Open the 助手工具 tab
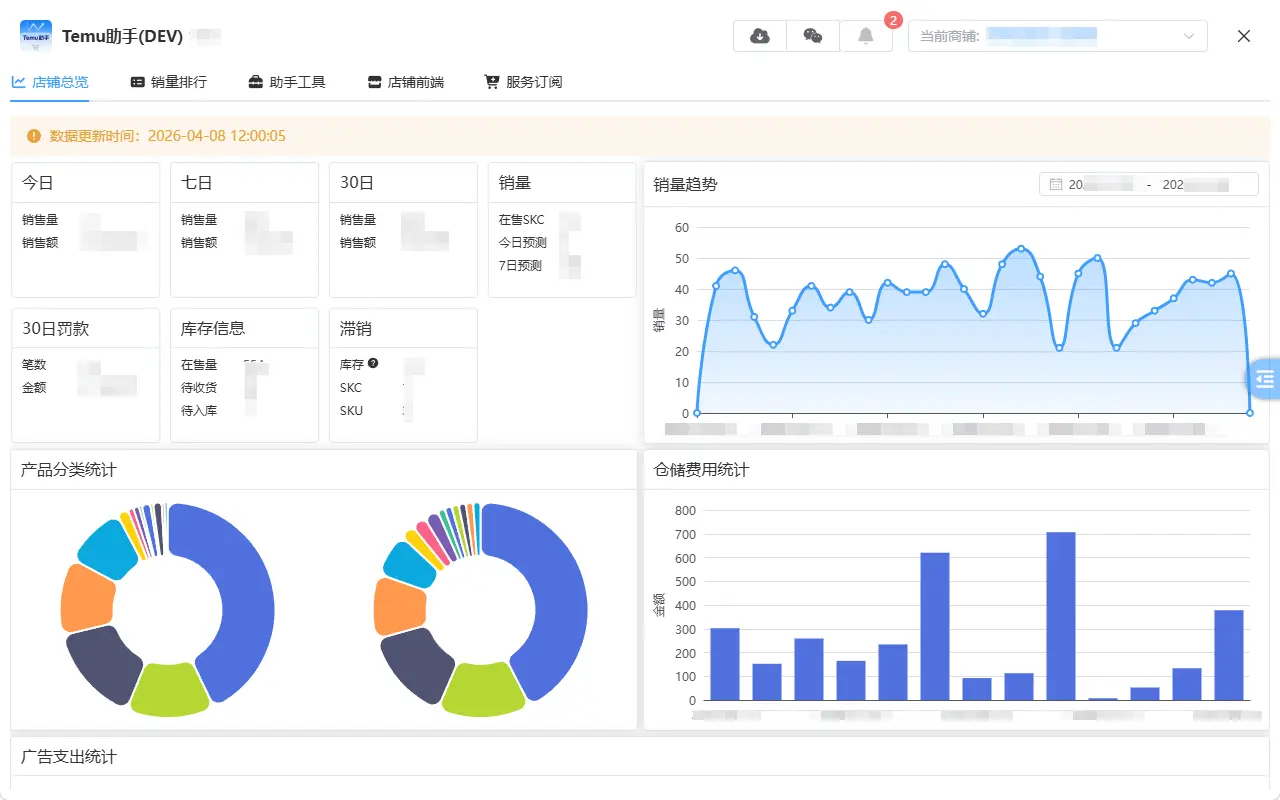1280x800 pixels. (287, 82)
